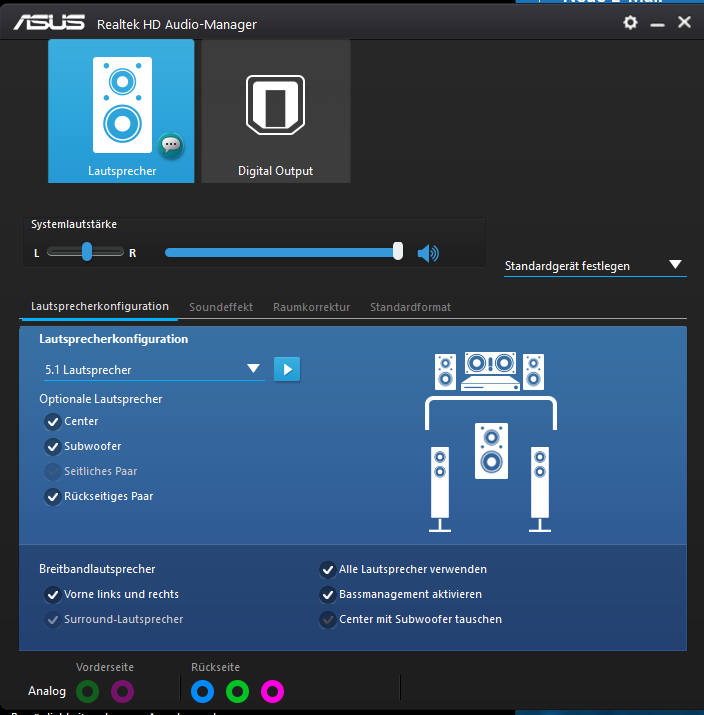704x715 pixels.
Task: Open the Standardgerät festlegen dropdown
Action: pyautogui.click(x=595, y=266)
